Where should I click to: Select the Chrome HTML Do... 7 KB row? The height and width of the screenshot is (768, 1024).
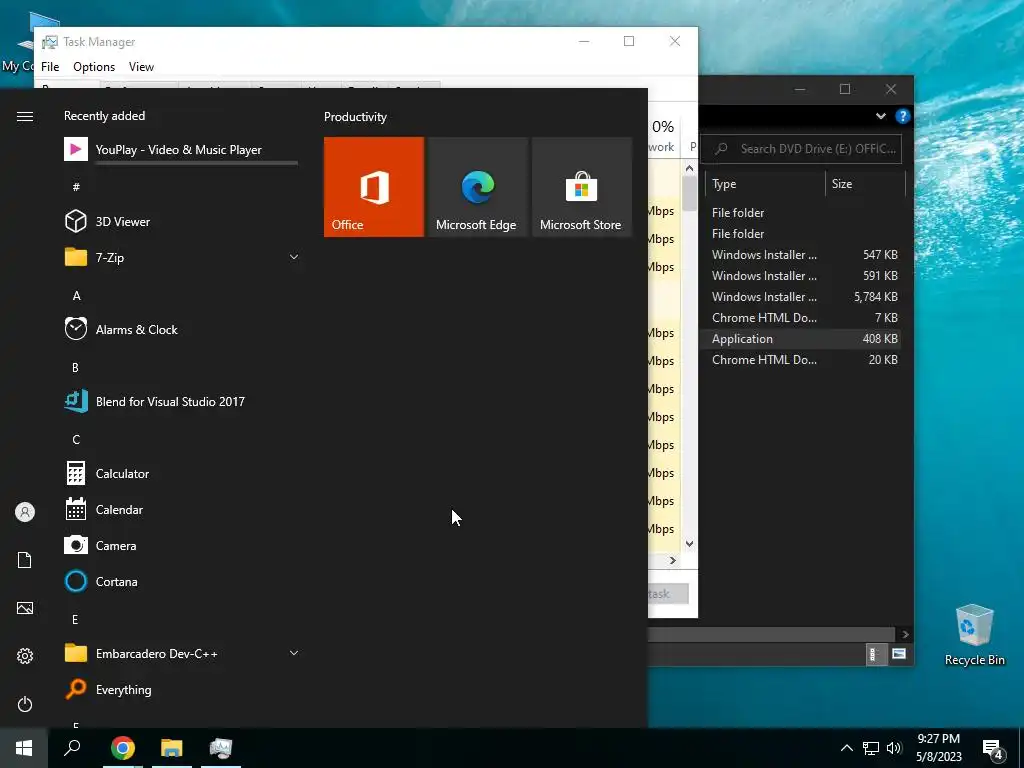[802, 318]
